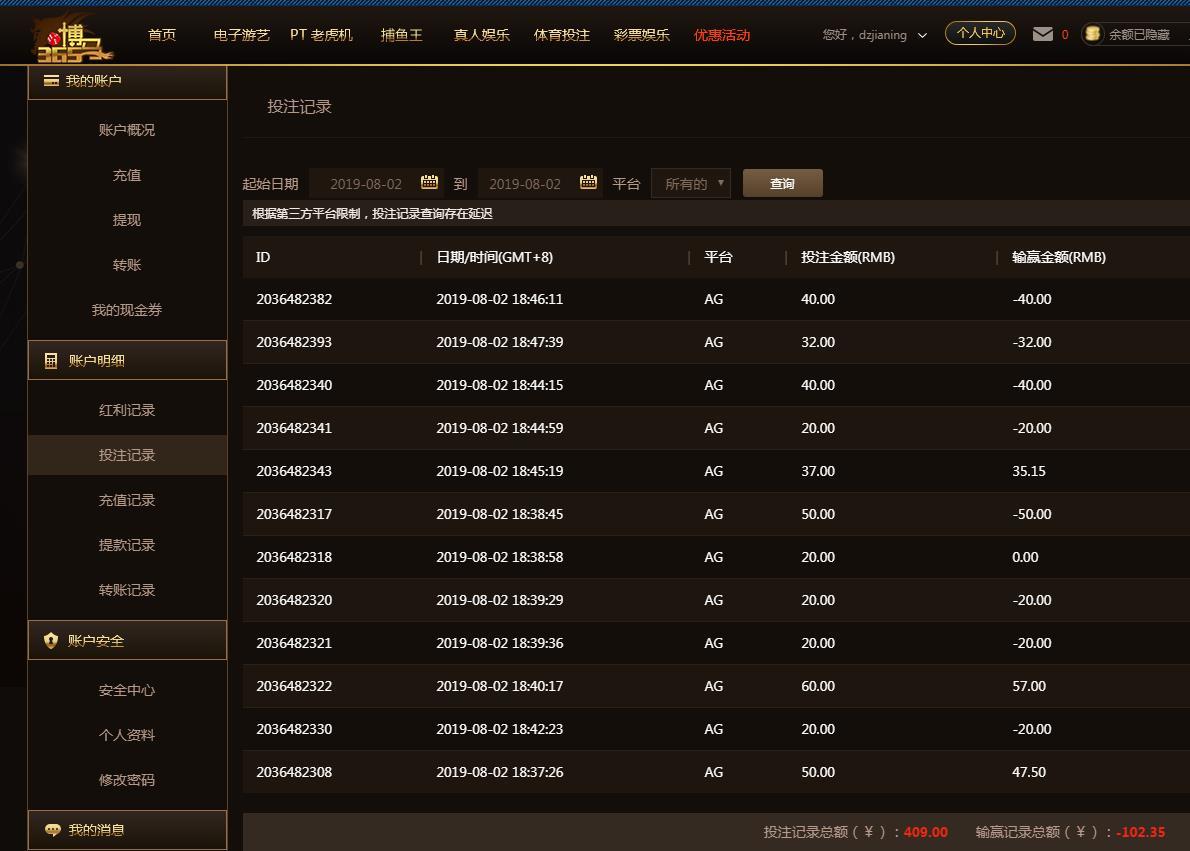Click 余额已隐藏 balance text
This screenshot has height=851, width=1190.
[1139, 35]
